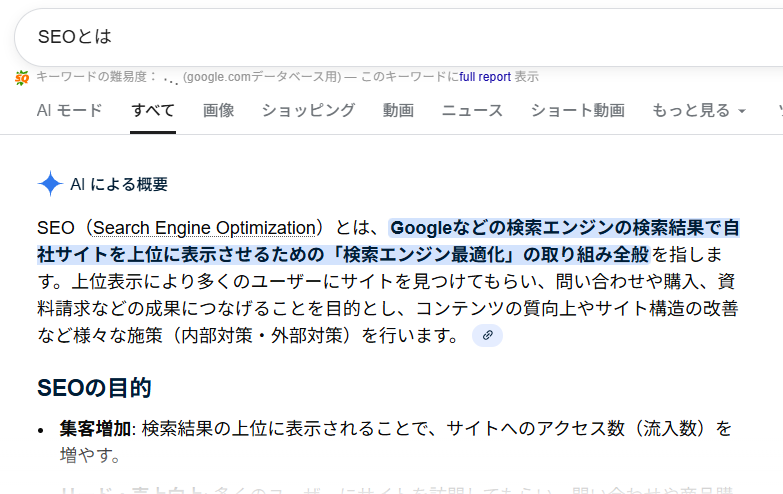Select the すべて tab
This screenshot has width=783, height=494.
(153, 110)
